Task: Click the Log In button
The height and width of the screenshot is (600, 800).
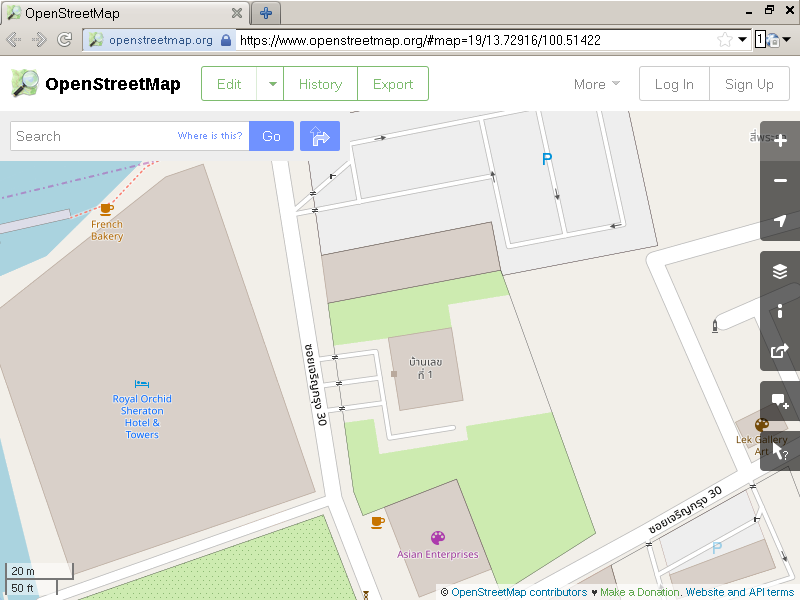Action: tap(674, 84)
